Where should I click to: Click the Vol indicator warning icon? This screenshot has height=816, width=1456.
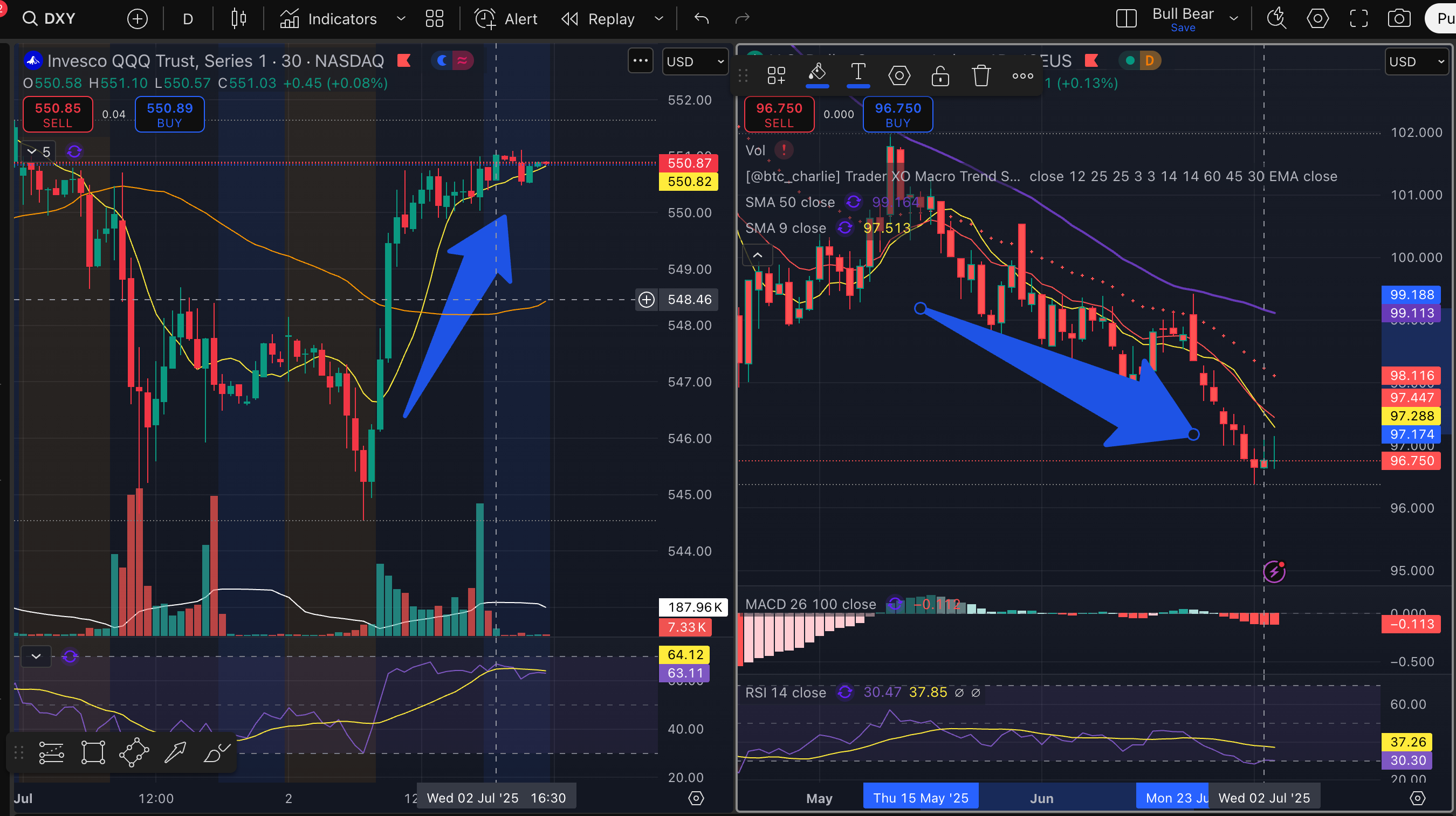click(784, 150)
